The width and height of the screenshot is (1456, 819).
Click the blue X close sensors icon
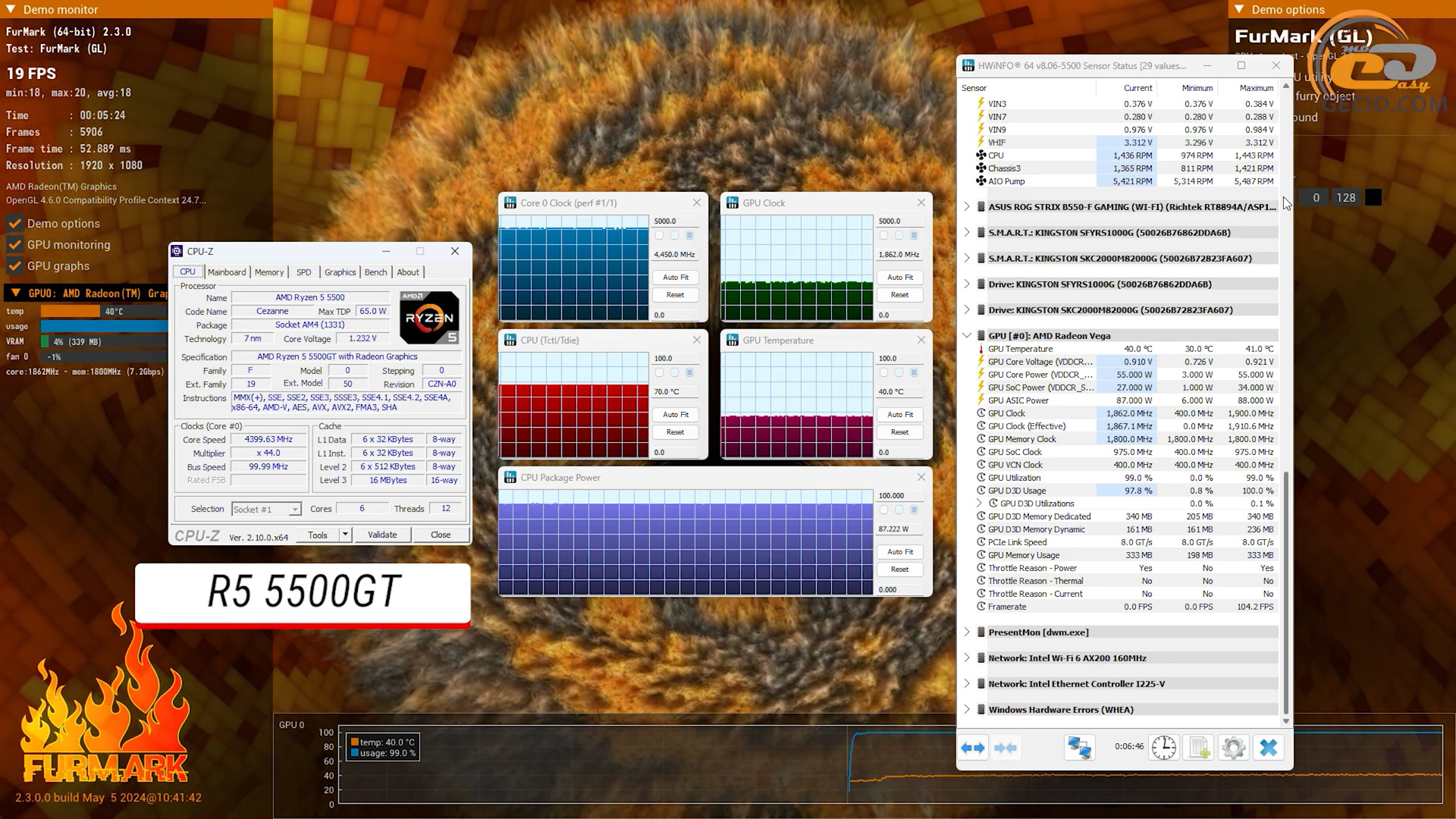coord(1268,748)
